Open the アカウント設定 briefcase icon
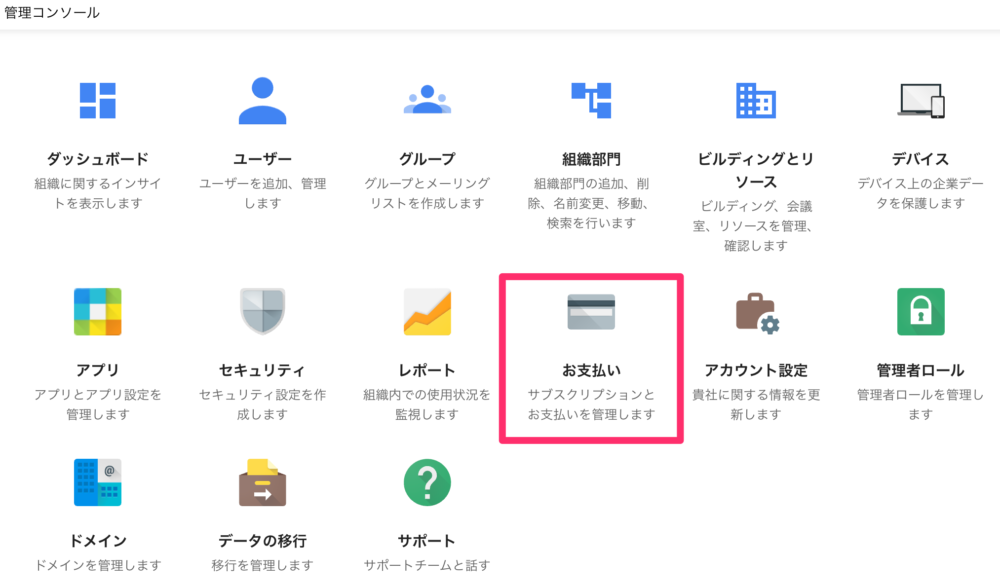Viewport: 1000px width, 587px height. 755,311
